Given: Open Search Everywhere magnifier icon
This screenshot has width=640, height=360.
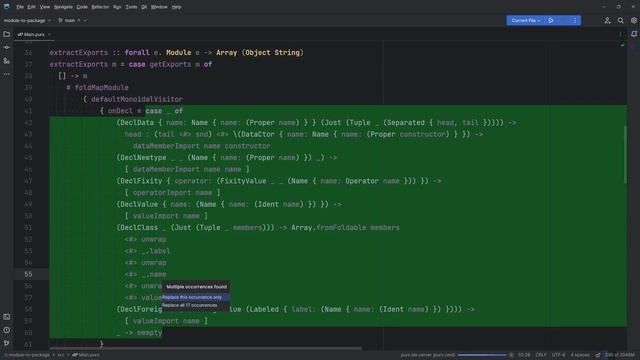Looking at the screenshot, I should 620,20.
